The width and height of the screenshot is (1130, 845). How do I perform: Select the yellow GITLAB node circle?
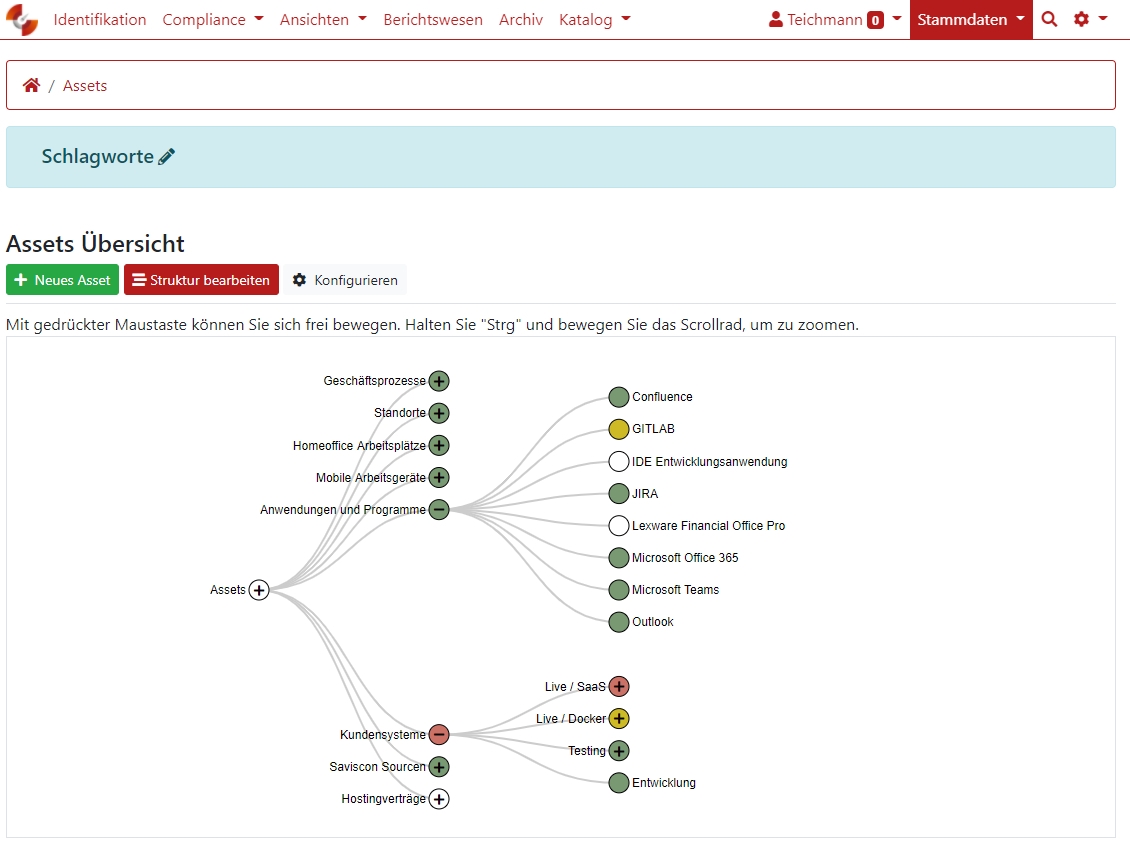point(619,429)
